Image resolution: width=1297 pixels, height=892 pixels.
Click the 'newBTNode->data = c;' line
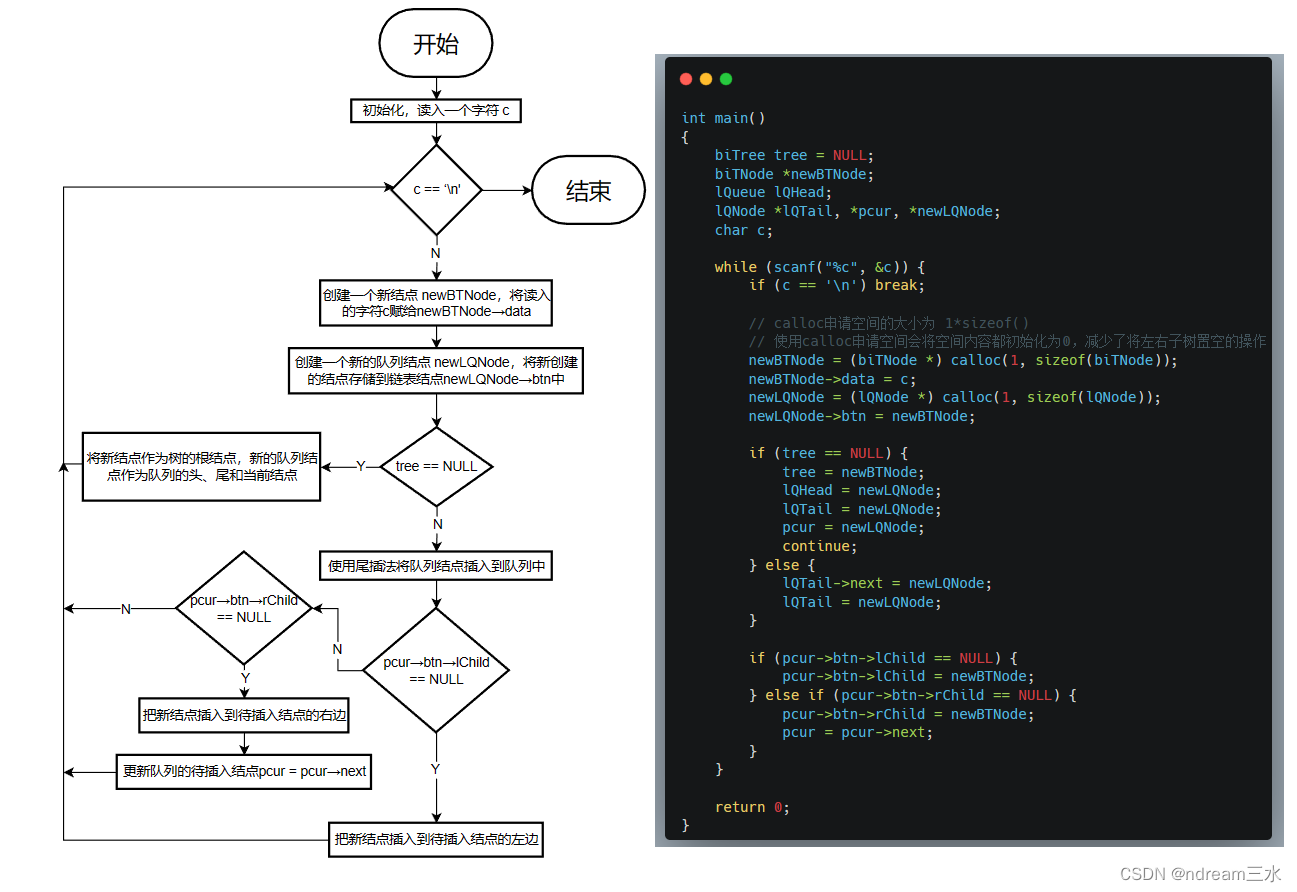tap(832, 379)
